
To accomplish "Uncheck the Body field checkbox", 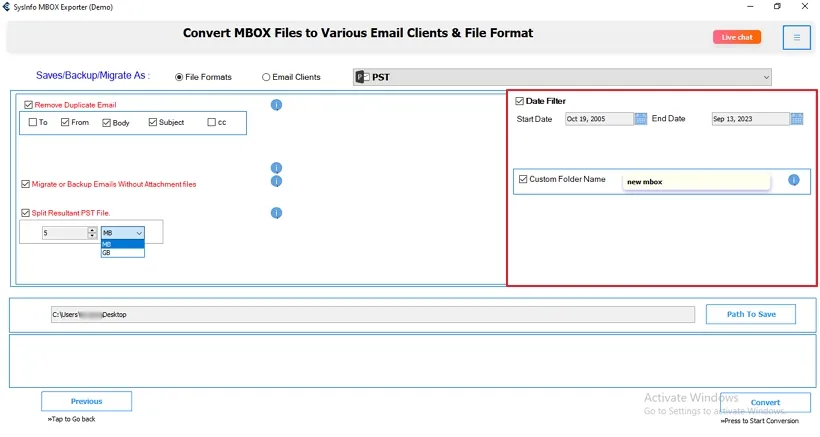I will [x=107, y=123].
